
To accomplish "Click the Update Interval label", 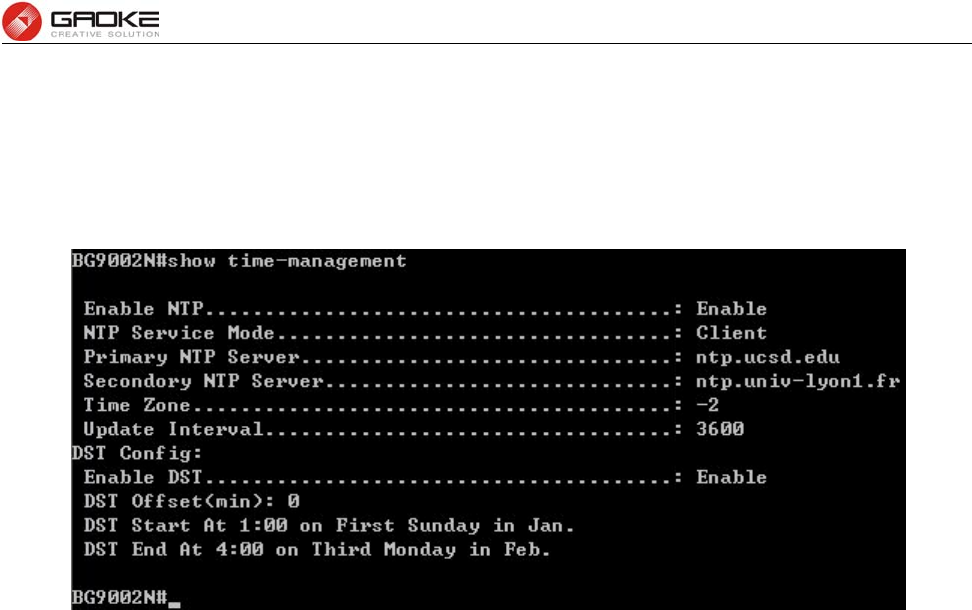I will click(x=174, y=429).
